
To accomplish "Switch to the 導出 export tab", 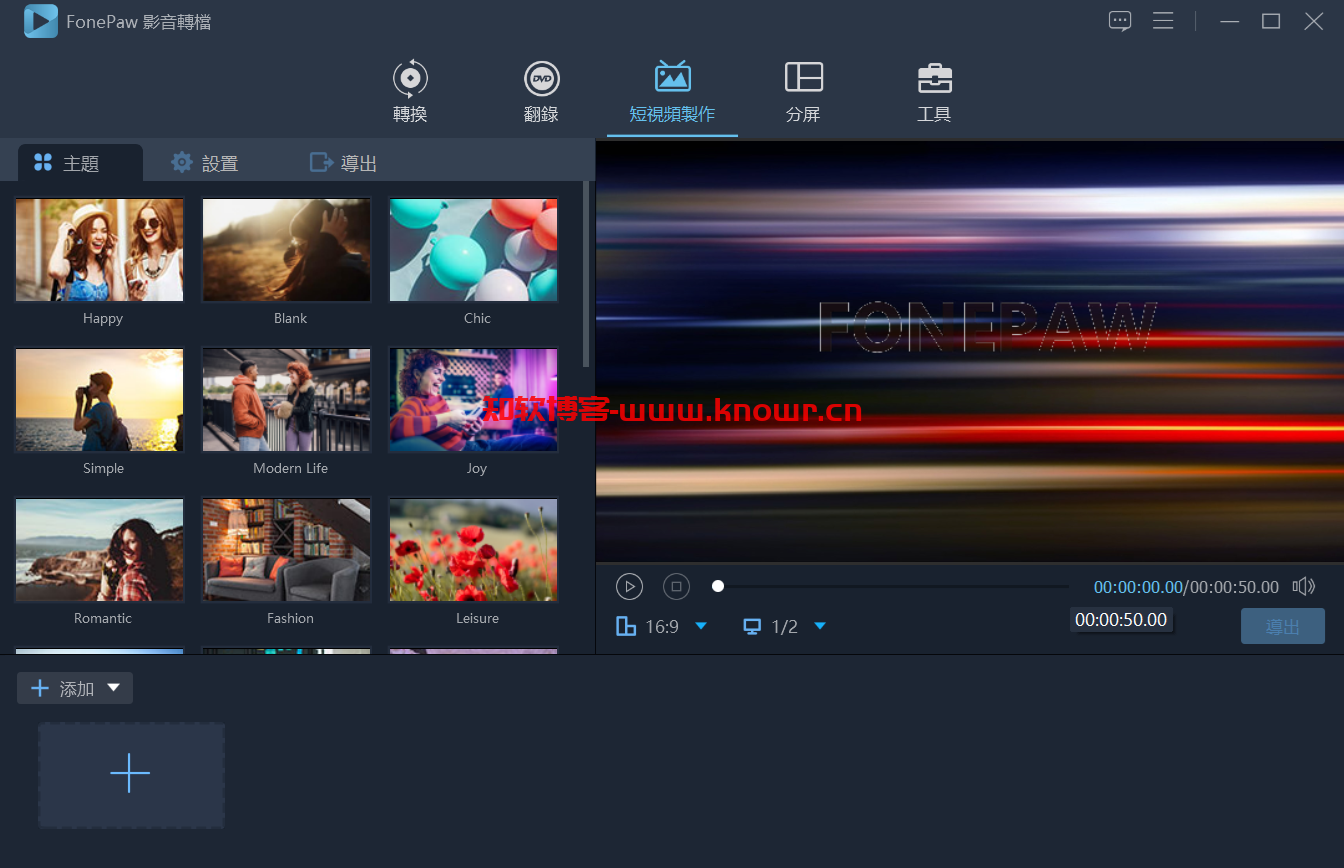I will click(x=343, y=163).
